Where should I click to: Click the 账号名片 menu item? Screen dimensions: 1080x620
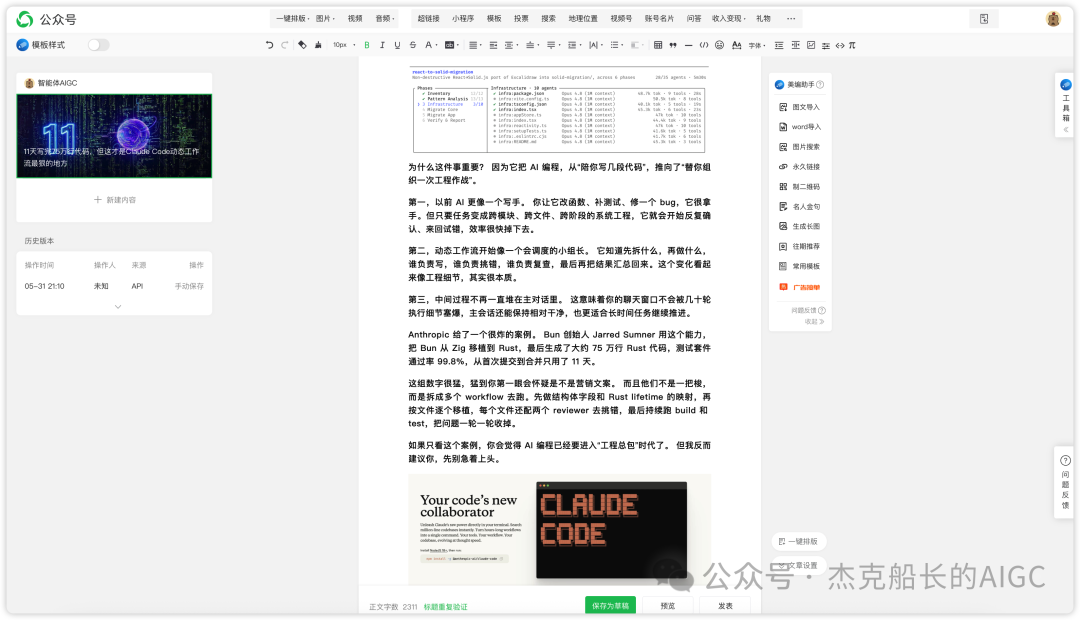point(659,19)
